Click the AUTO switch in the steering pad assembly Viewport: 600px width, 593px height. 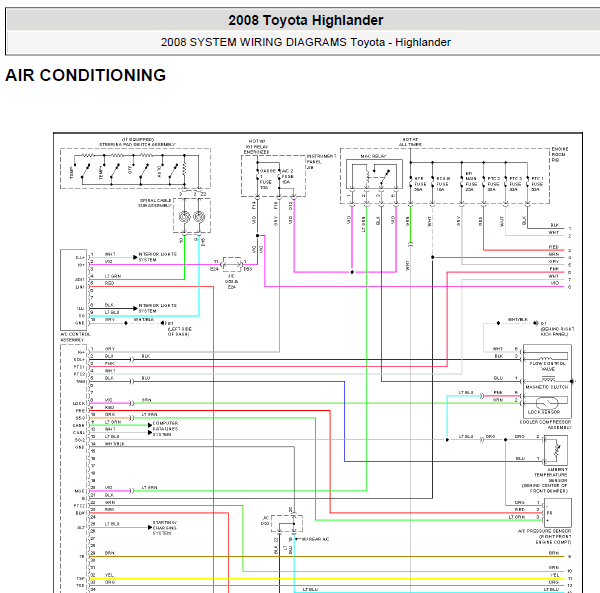(x=173, y=171)
